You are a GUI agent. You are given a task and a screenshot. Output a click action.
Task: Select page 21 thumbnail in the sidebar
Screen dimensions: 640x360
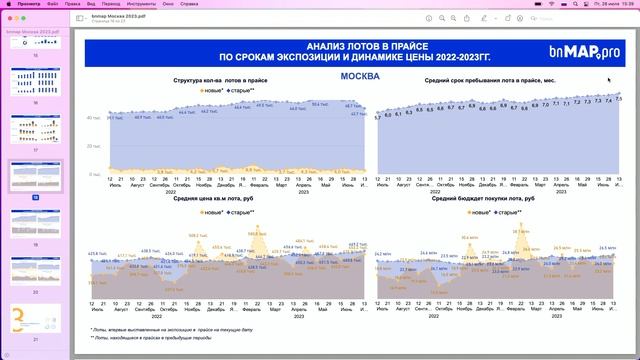coord(36,318)
